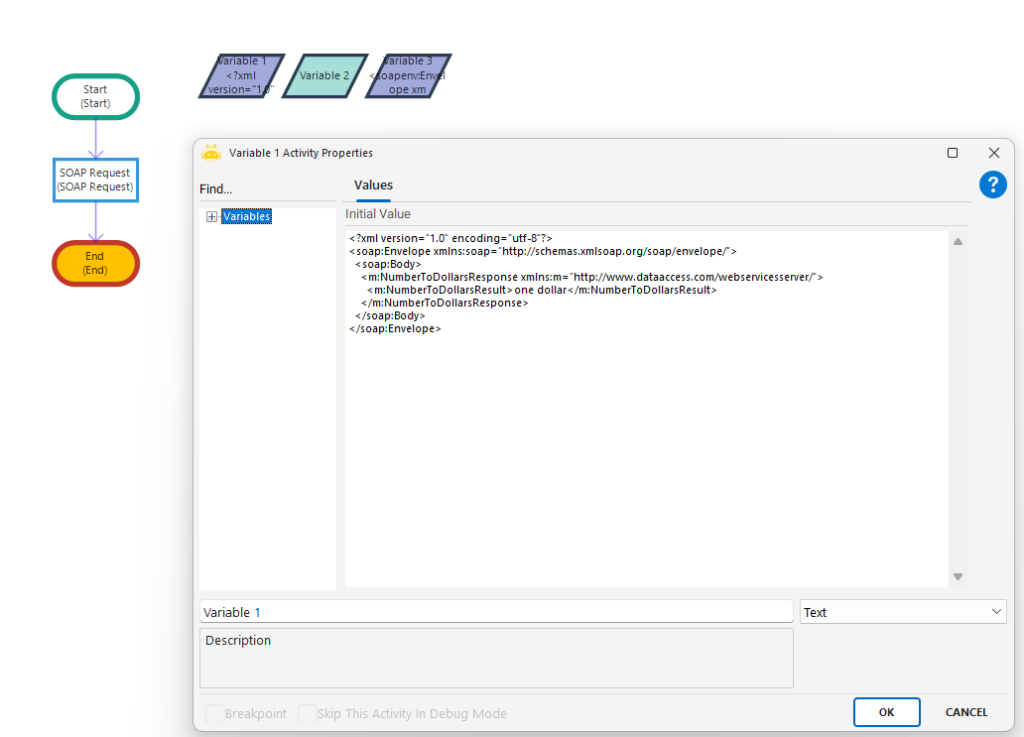This screenshot has height=737, width=1024.
Task: Open the Text data type dropdown
Action: coord(902,612)
